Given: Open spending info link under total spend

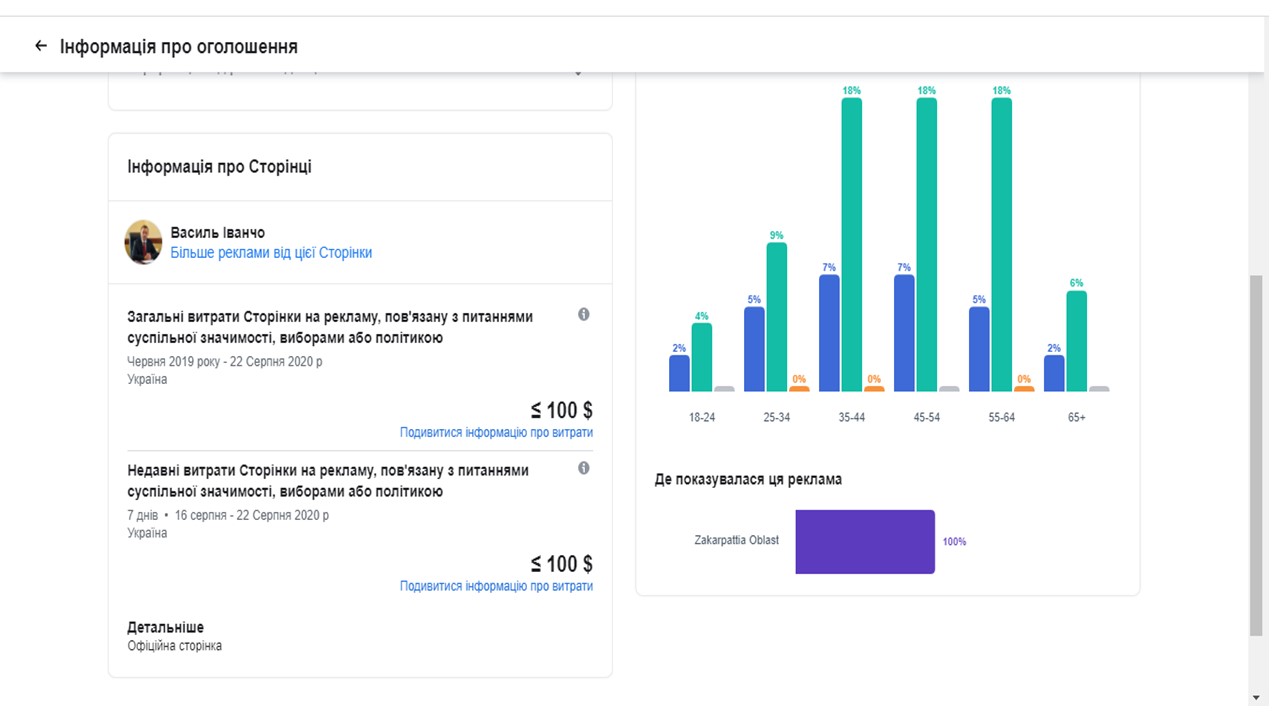Looking at the screenshot, I should click(496, 432).
